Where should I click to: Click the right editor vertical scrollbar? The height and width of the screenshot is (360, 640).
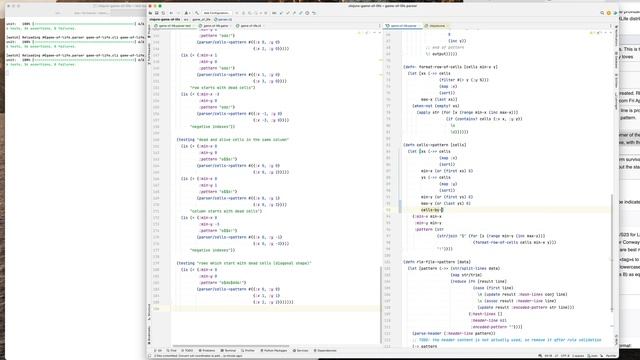tap(611, 253)
